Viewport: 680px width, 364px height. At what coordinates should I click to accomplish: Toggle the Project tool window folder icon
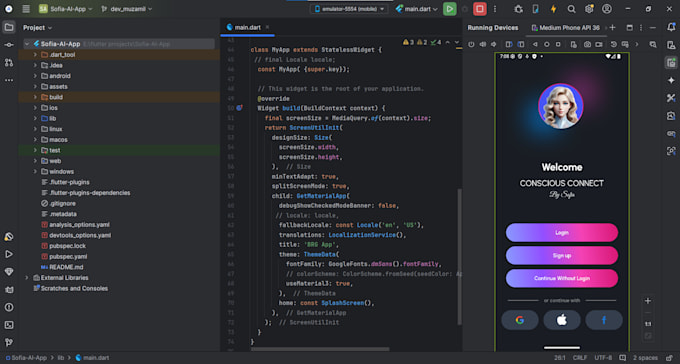[9, 27]
